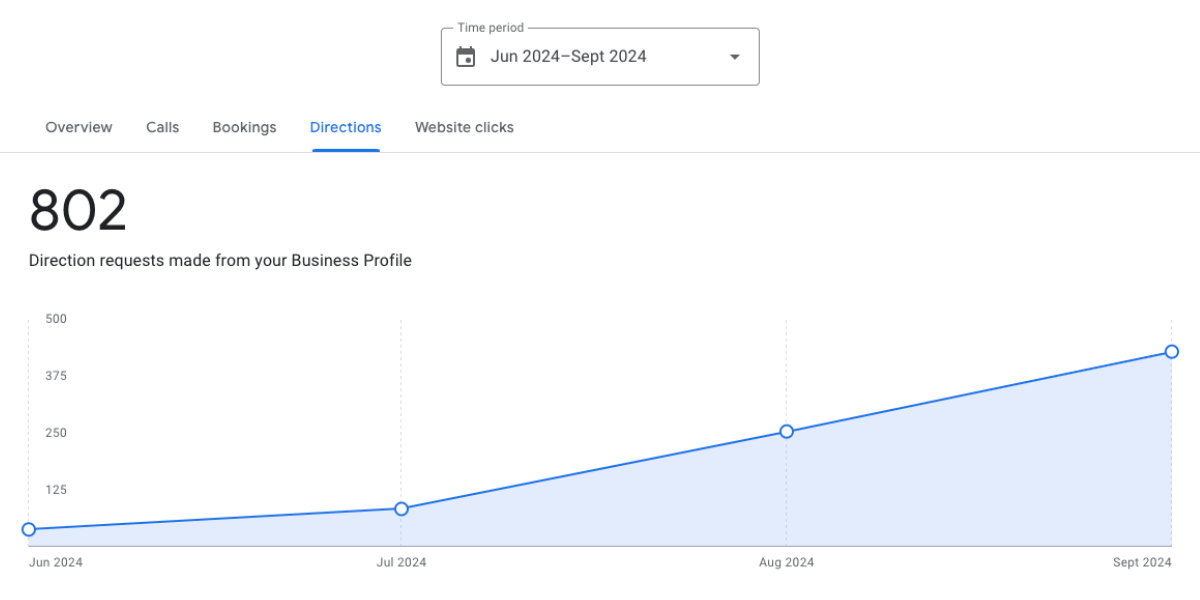Click the Sept 2024 x-axis label

click(1142, 562)
